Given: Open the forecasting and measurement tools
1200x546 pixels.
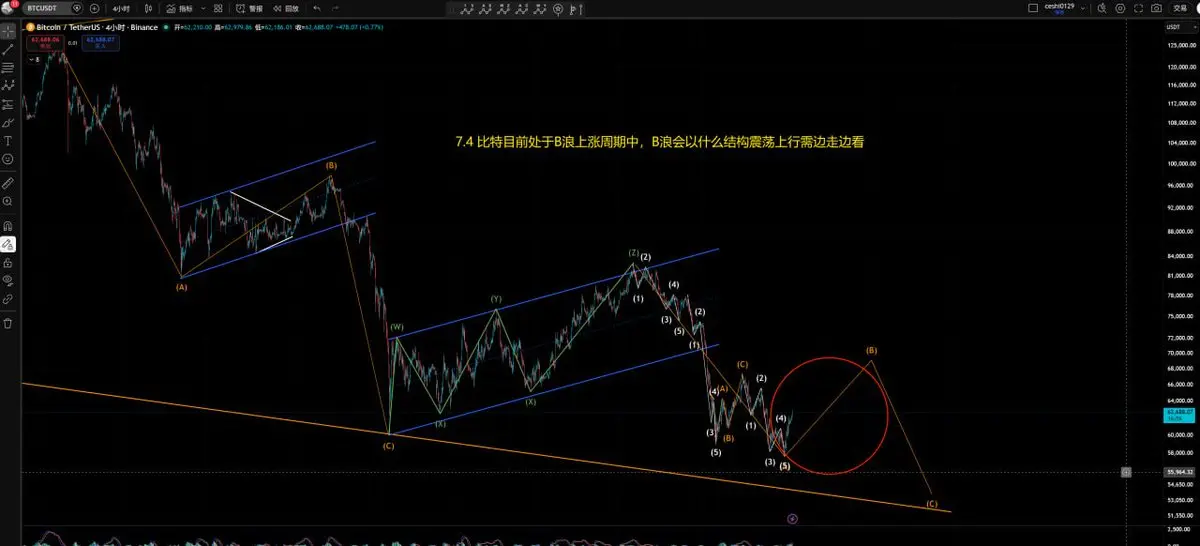Looking at the screenshot, I should point(8,104).
